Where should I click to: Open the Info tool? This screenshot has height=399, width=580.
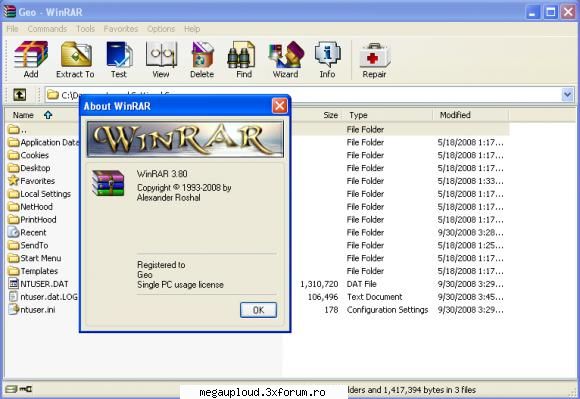click(327, 59)
